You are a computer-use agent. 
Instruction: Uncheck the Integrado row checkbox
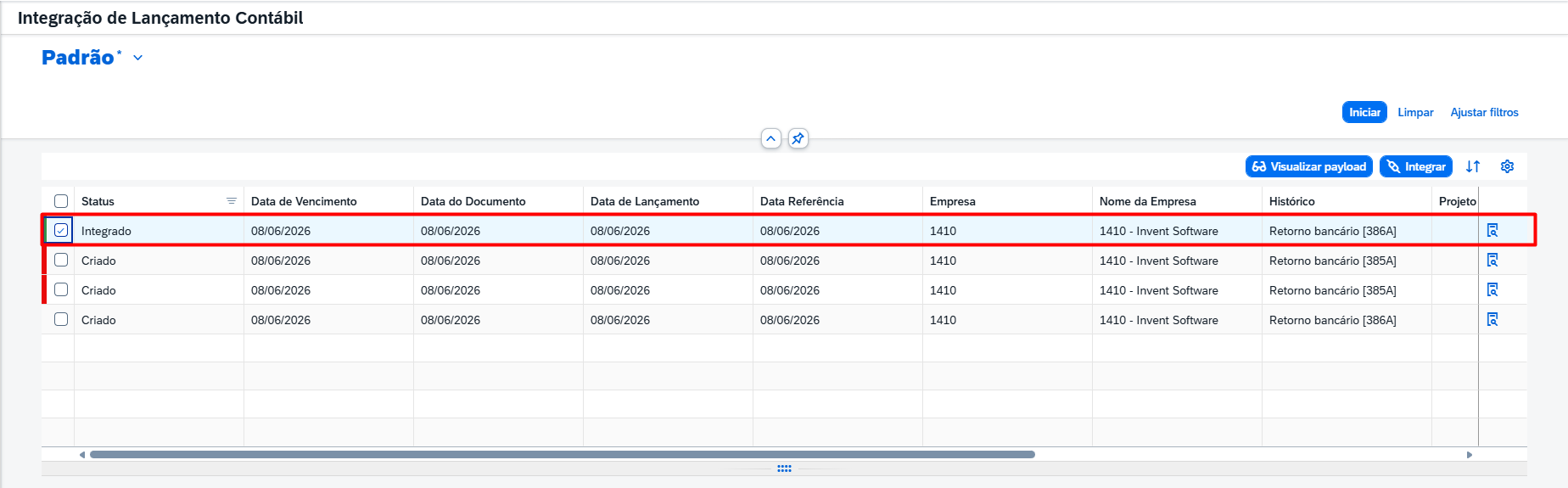[x=61, y=230]
